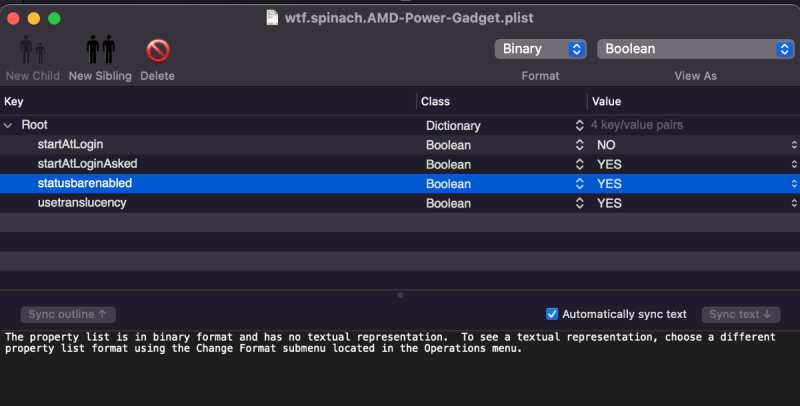
Task: Enable Automatically sync text checkbox
Action: [x=552, y=314]
